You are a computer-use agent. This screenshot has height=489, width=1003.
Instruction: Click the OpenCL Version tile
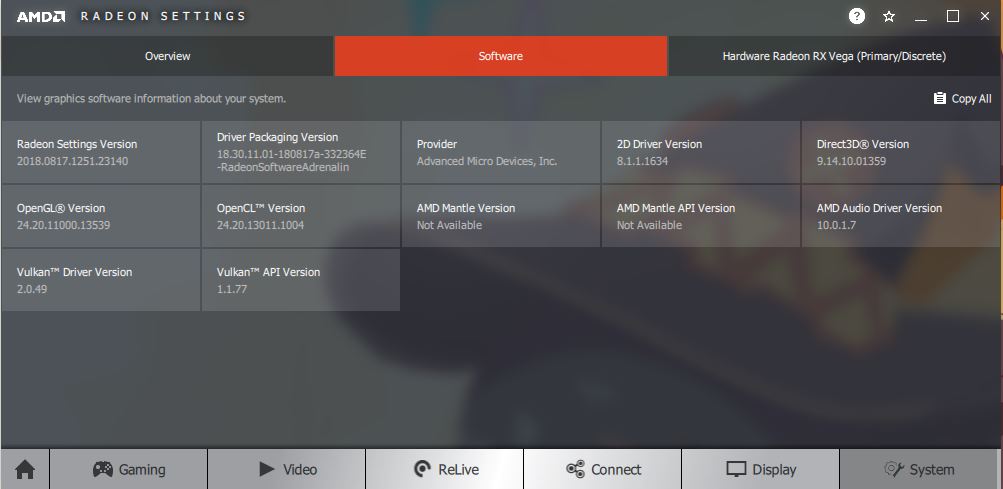[x=301, y=216]
